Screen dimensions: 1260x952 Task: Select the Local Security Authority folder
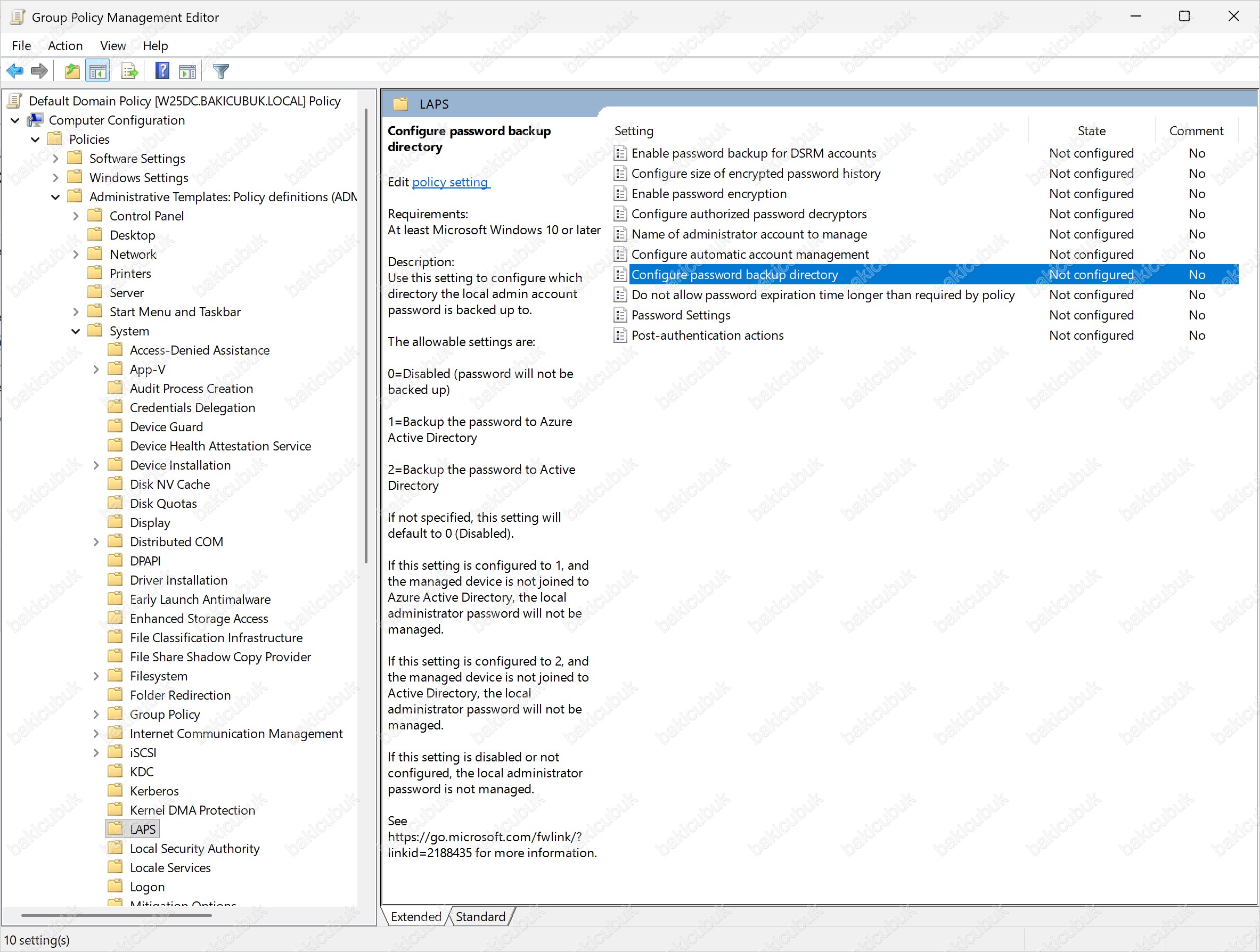(x=194, y=849)
